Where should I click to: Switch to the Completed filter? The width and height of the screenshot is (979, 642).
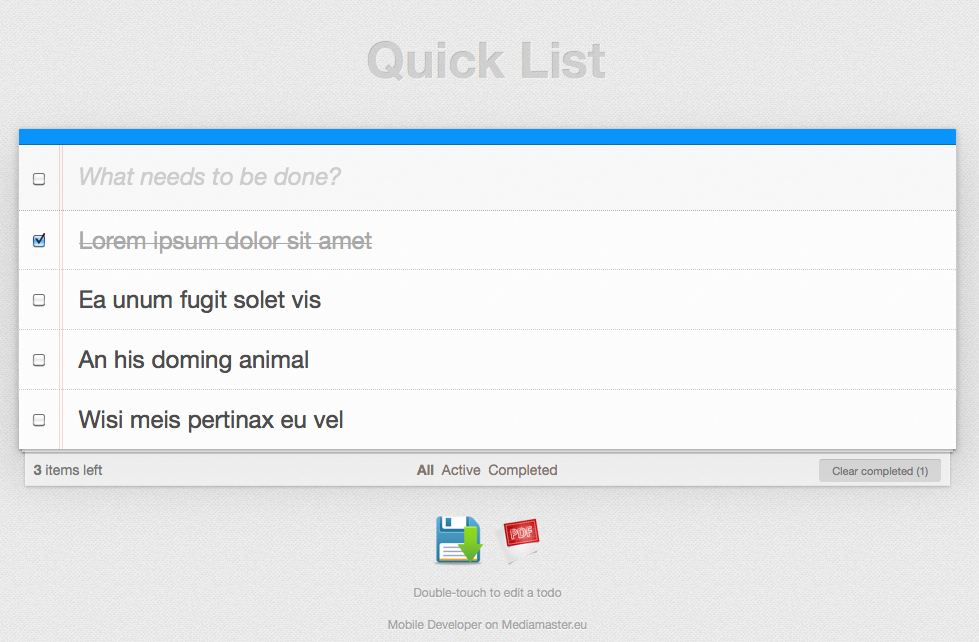522,470
